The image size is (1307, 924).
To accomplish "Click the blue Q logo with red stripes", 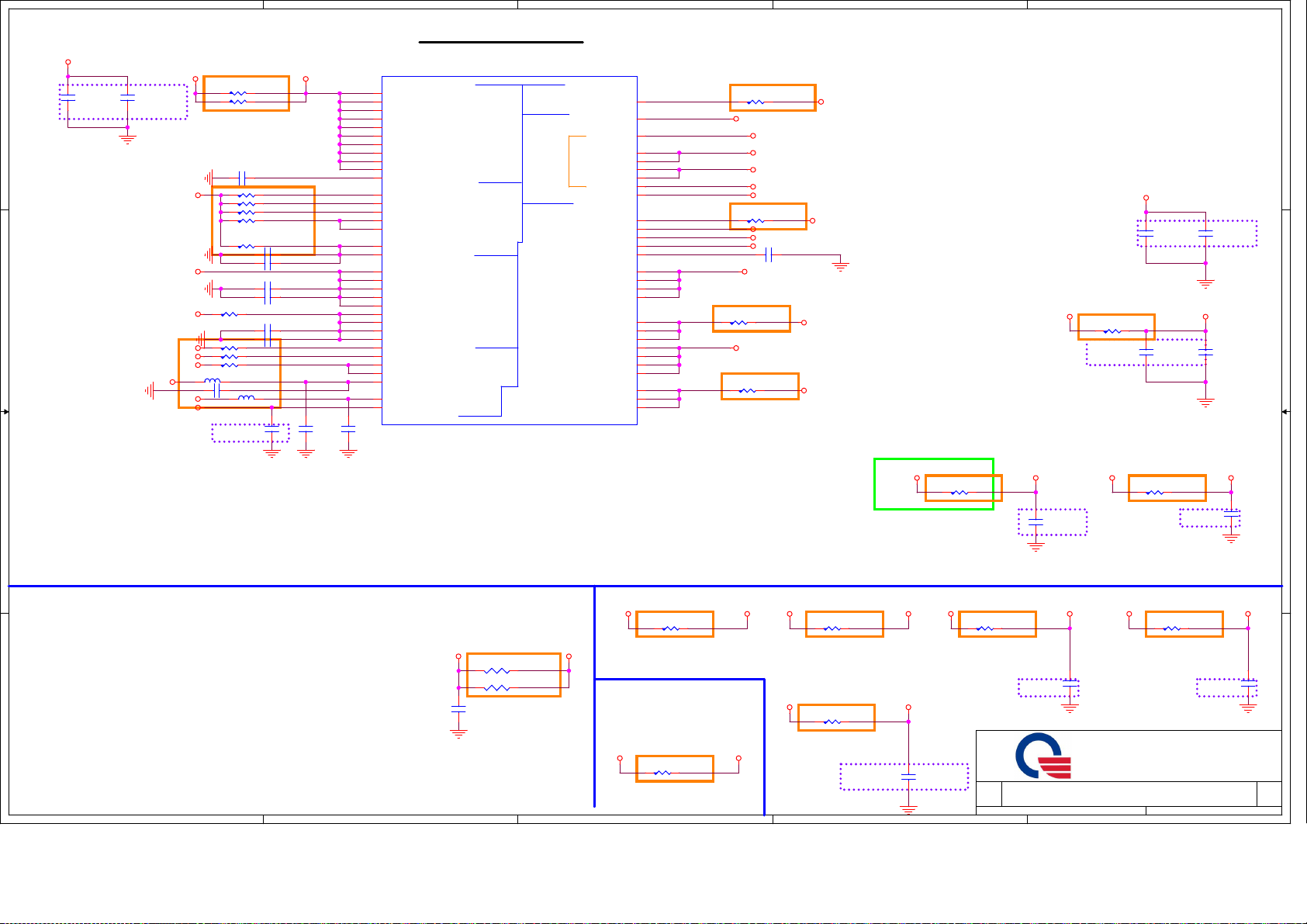I will click(1043, 756).
